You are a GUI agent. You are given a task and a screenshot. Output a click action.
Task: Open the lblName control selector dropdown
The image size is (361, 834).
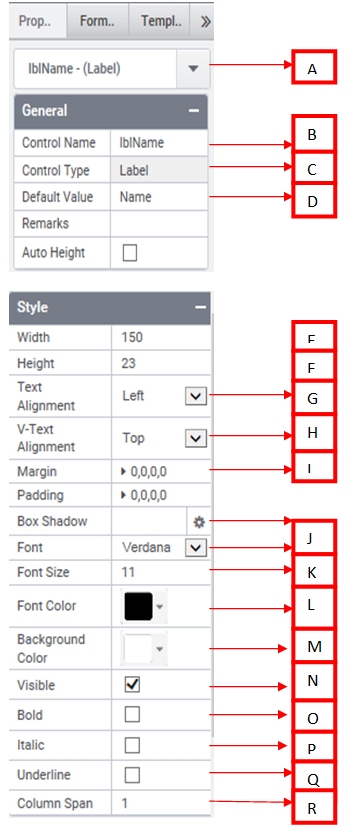(193, 69)
